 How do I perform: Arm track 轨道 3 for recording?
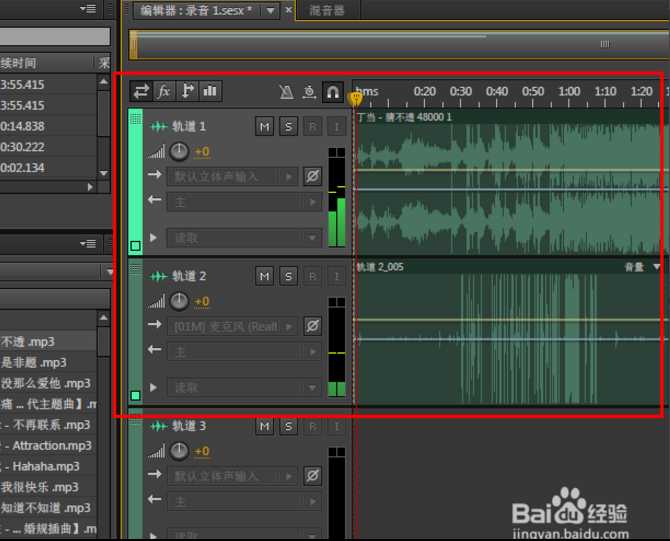pyautogui.click(x=312, y=426)
